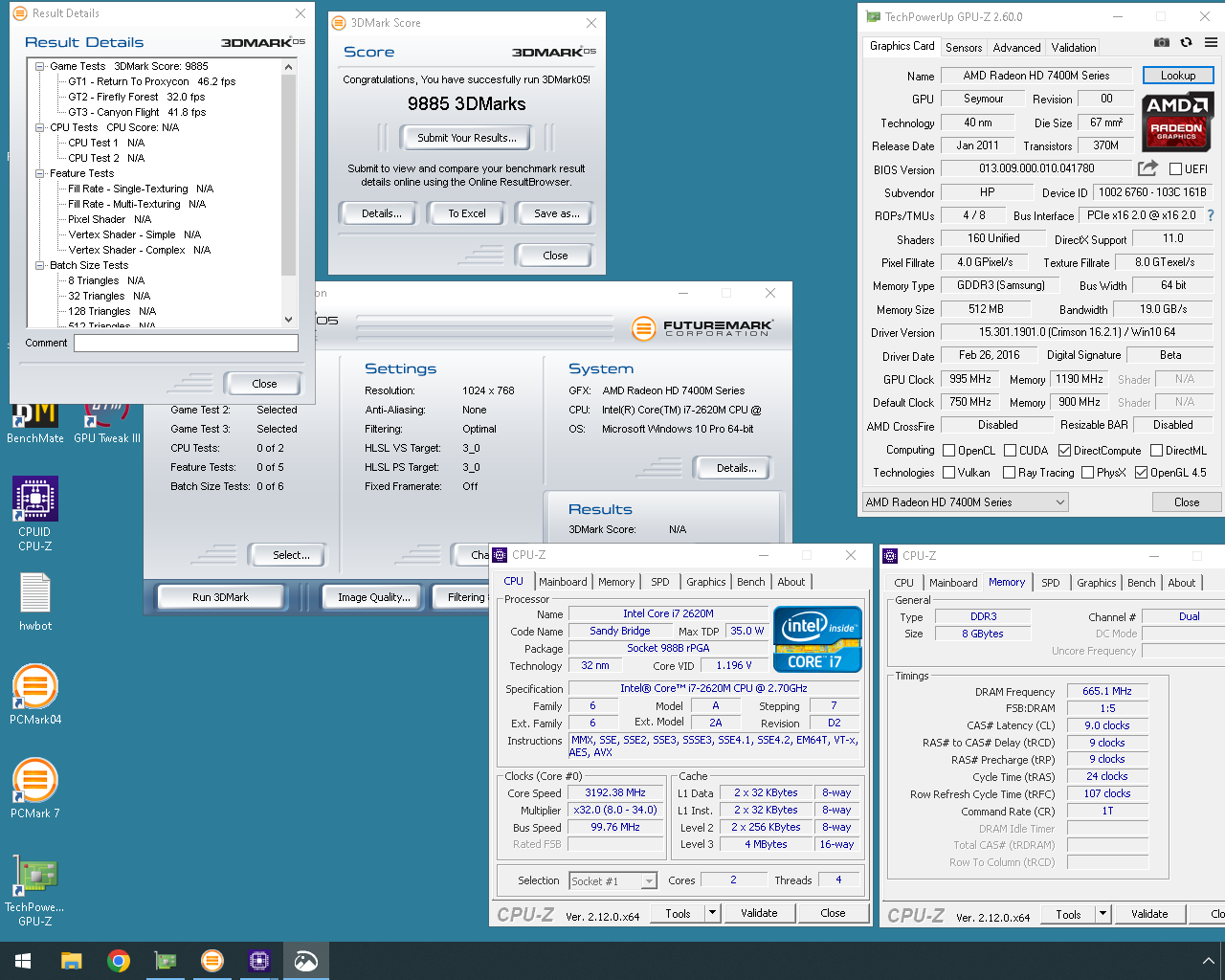Collapse the Game Tests tree node
This screenshot has width=1225, height=980.
pos(40,66)
